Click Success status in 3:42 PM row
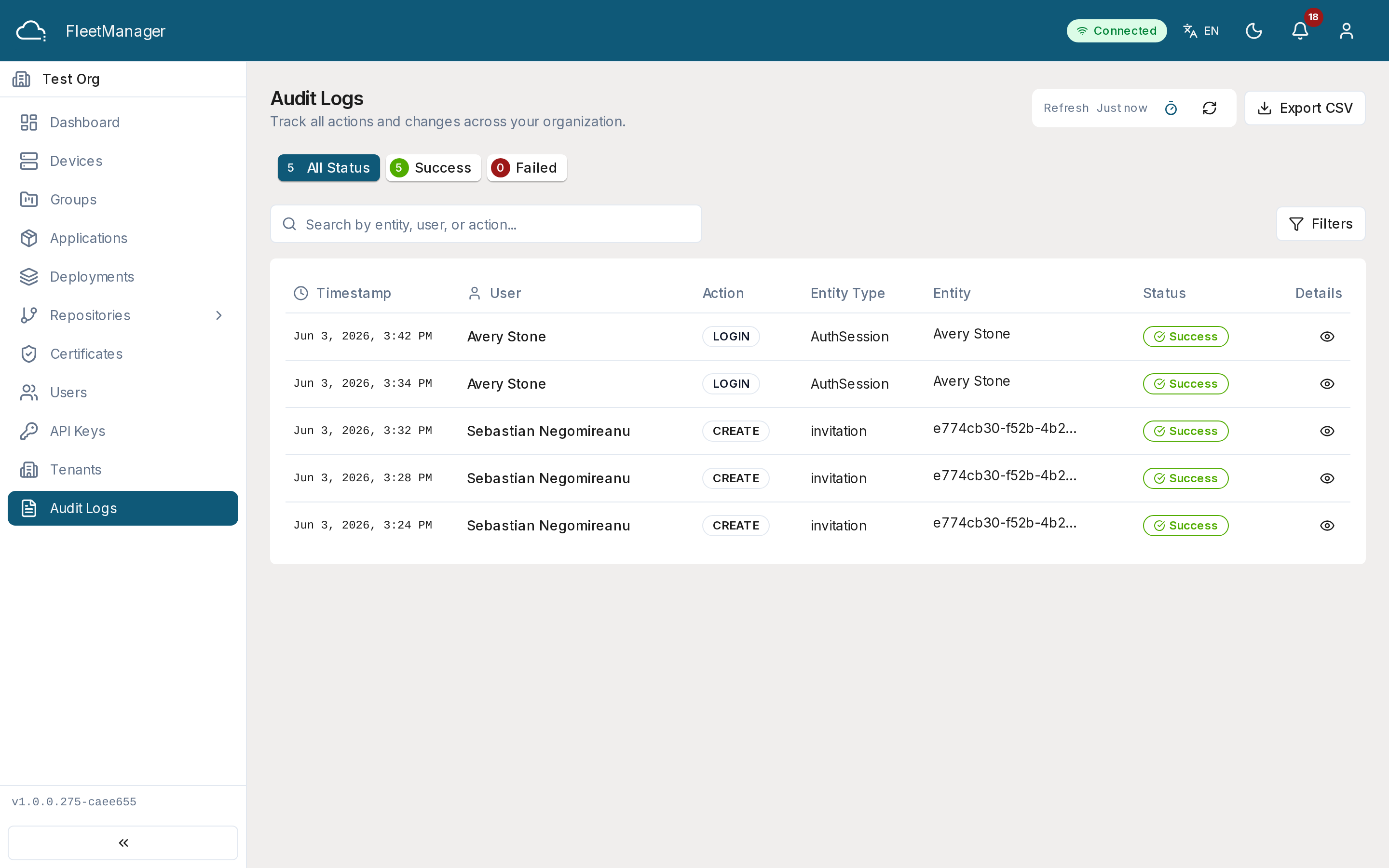The width and height of the screenshot is (1389, 868). (x=1185, y=337)
